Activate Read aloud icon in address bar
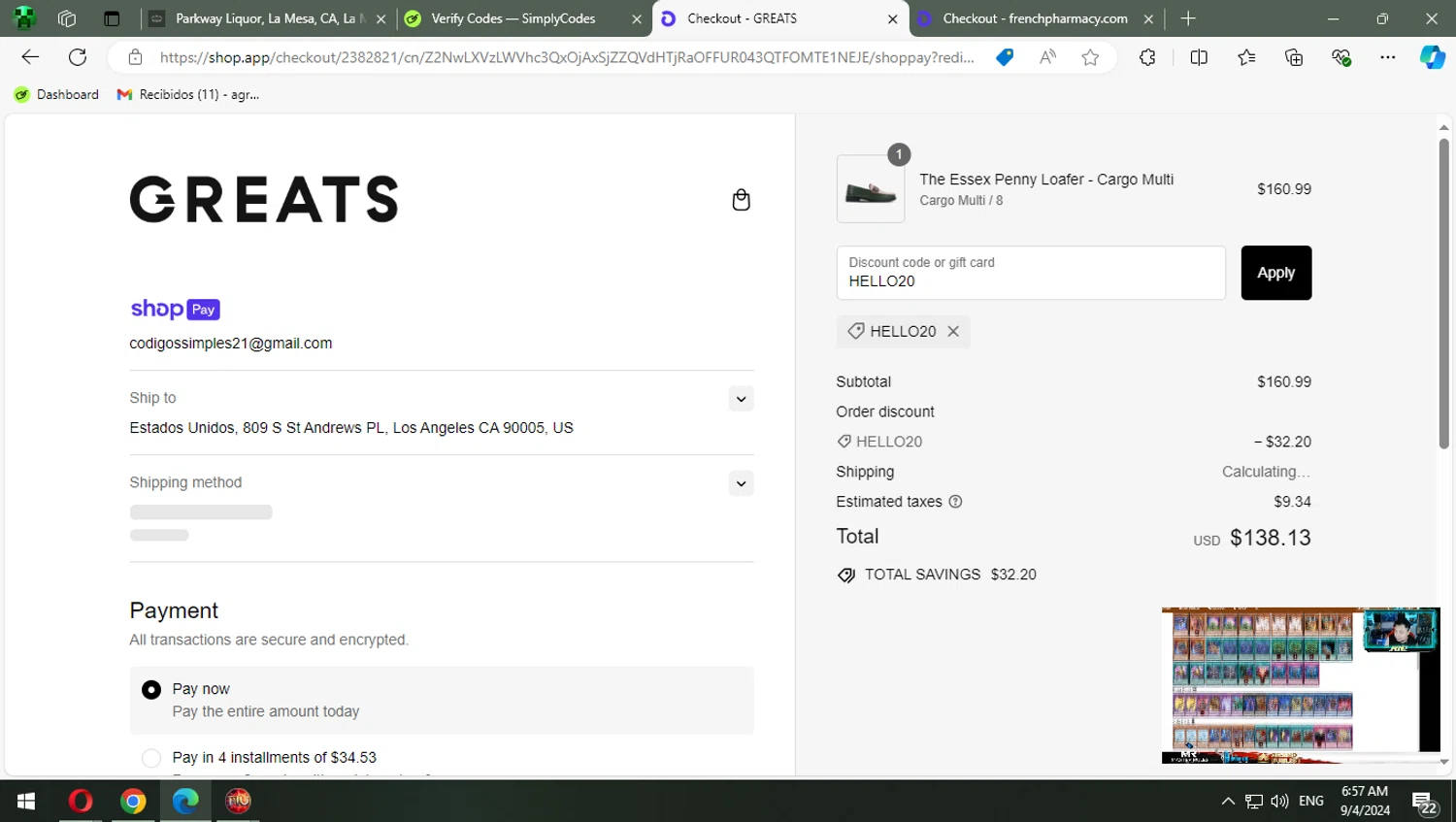1456x822 pixels. (x=1047, y=57)
